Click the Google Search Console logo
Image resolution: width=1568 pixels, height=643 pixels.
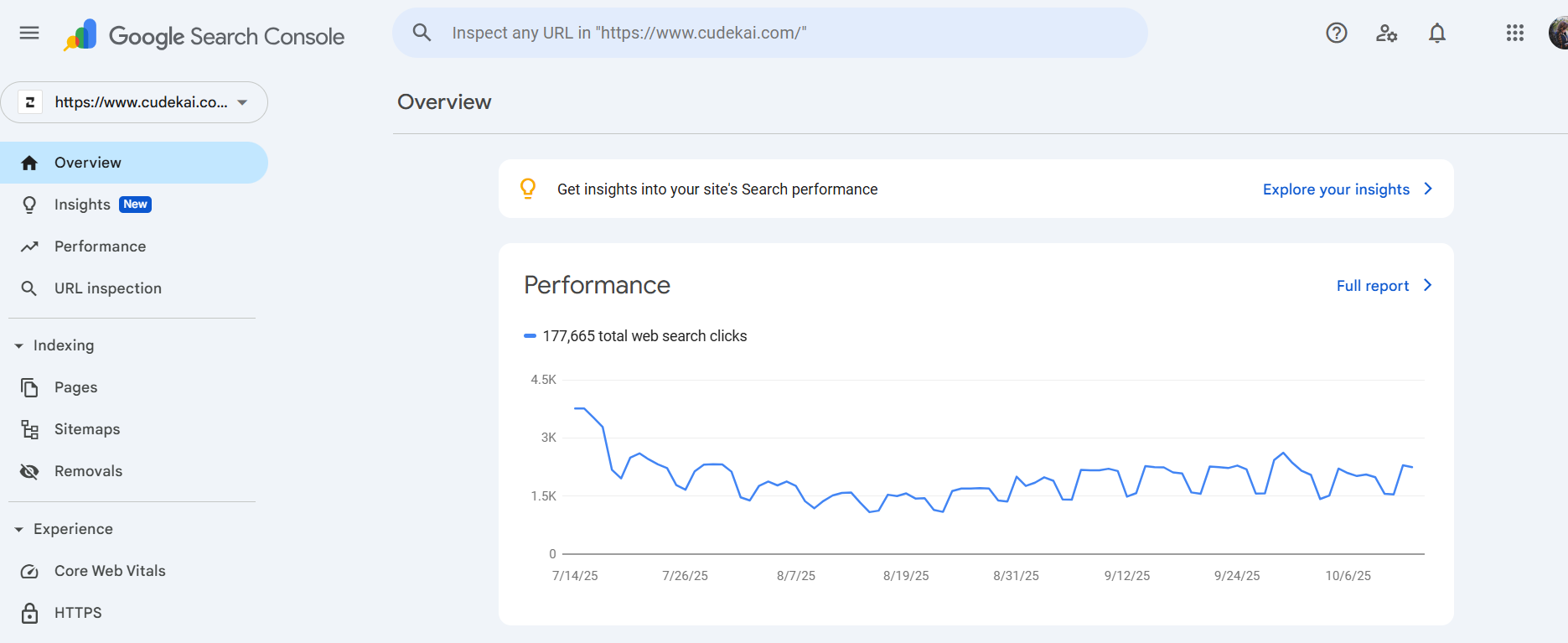(x=204, y=35)
